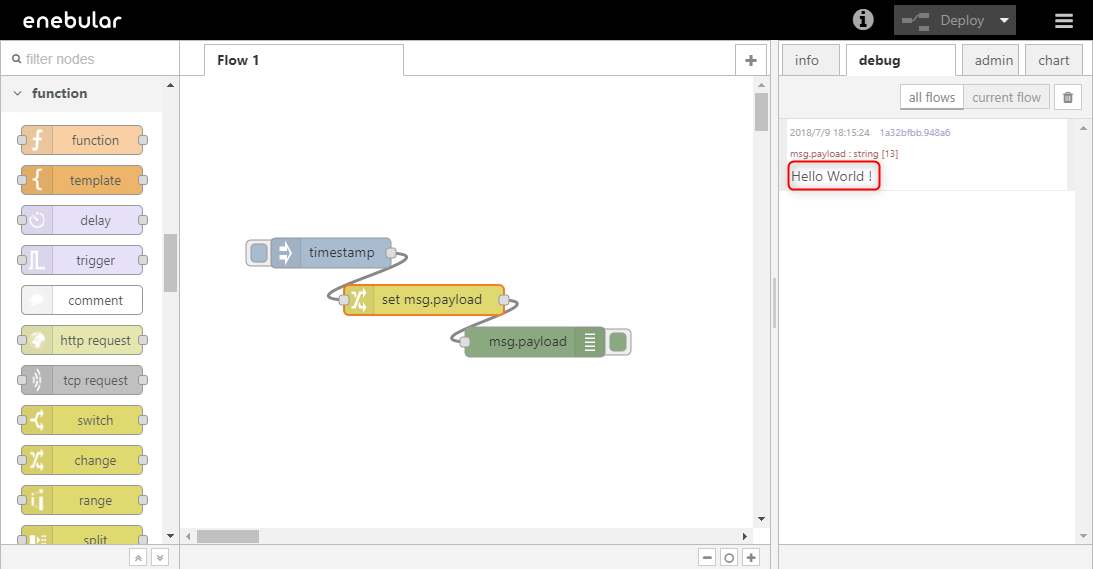
Task: Open the hamburger menu in top-right
Action: click(1064, 20)
